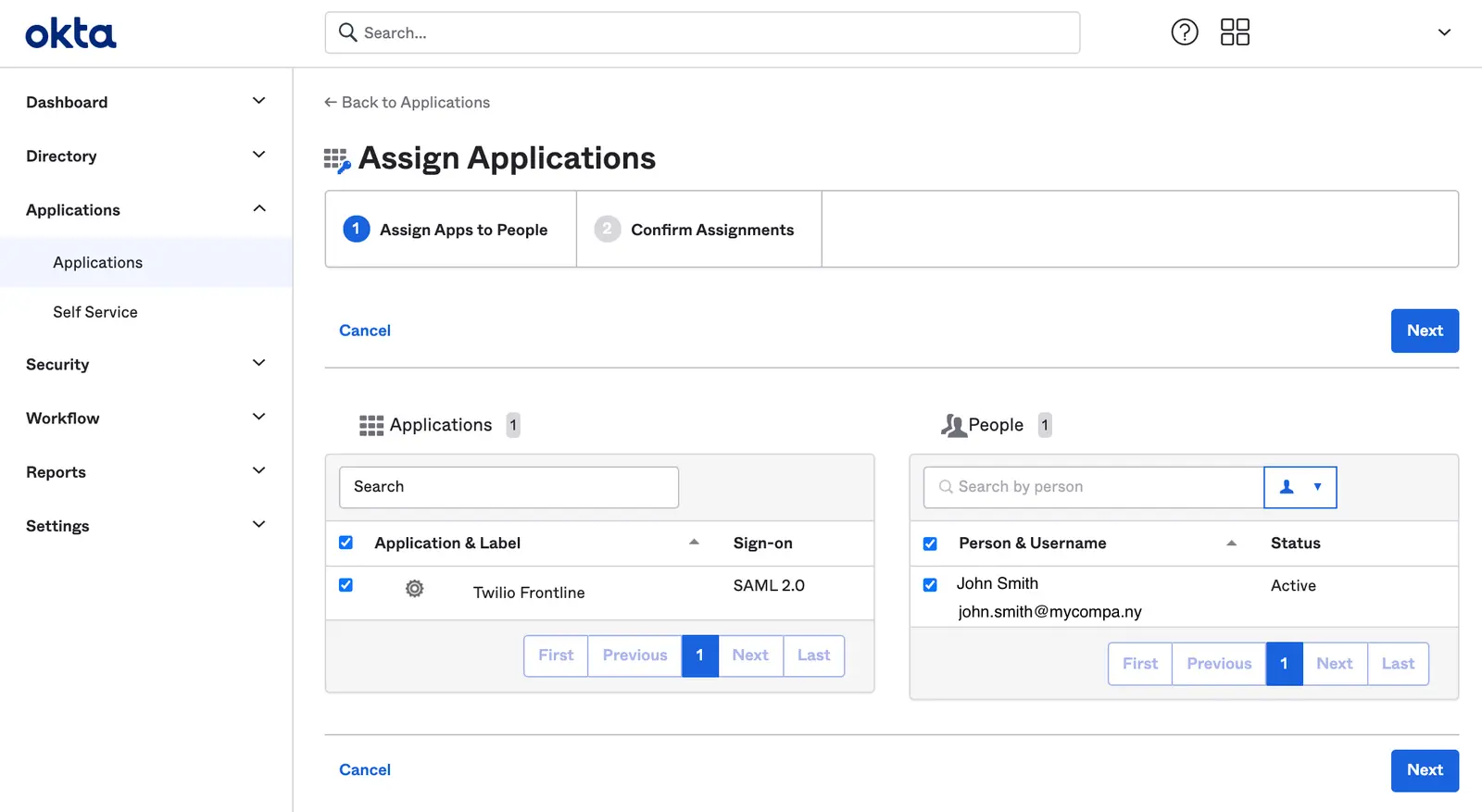Image resolution: width=1482 pixels, height=812 pixels.
Task: Click the People silhouette icon
Action: tap(953, 425)
